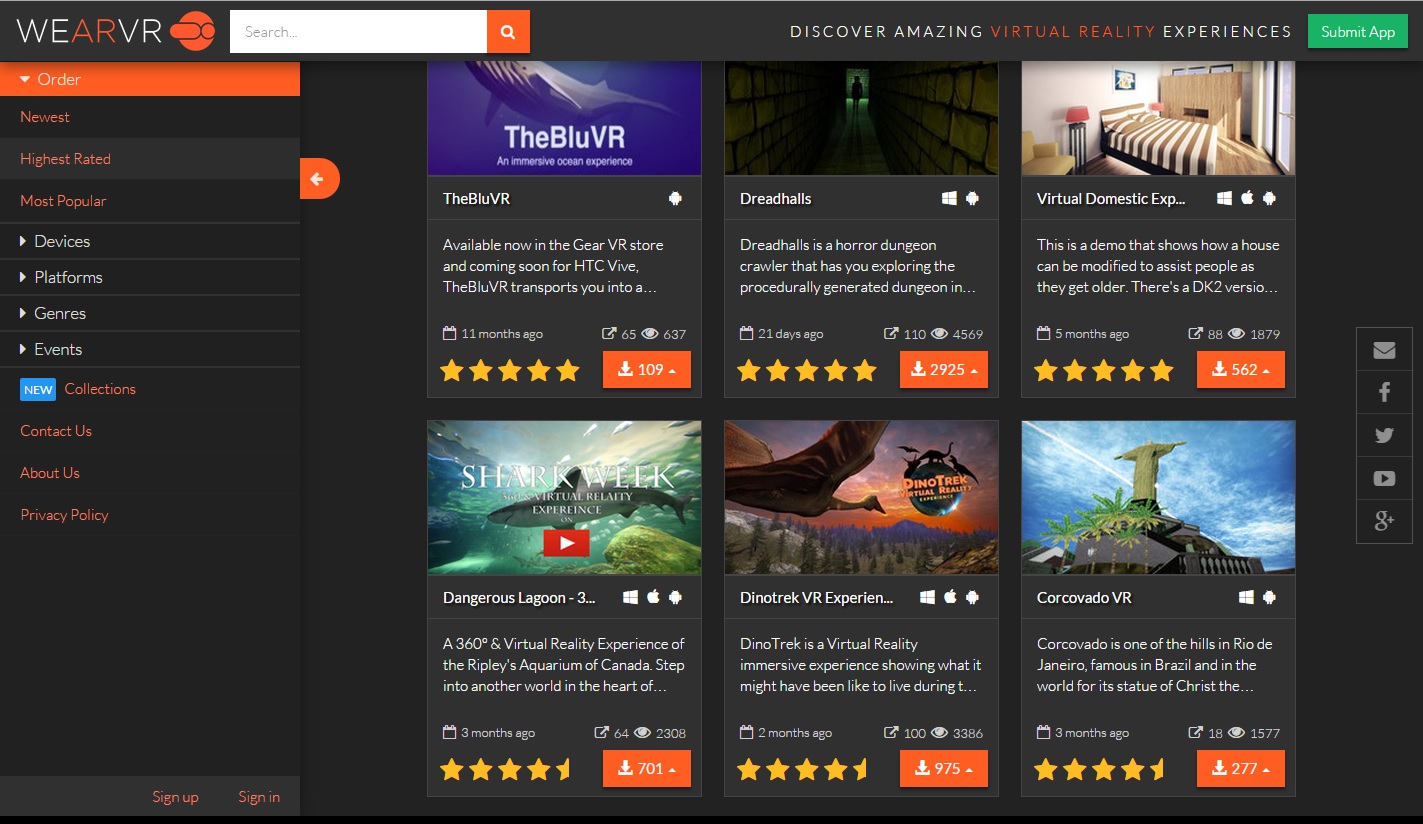Open the WEARVR logo home link
1423x824 pixels.
[116, 31]
